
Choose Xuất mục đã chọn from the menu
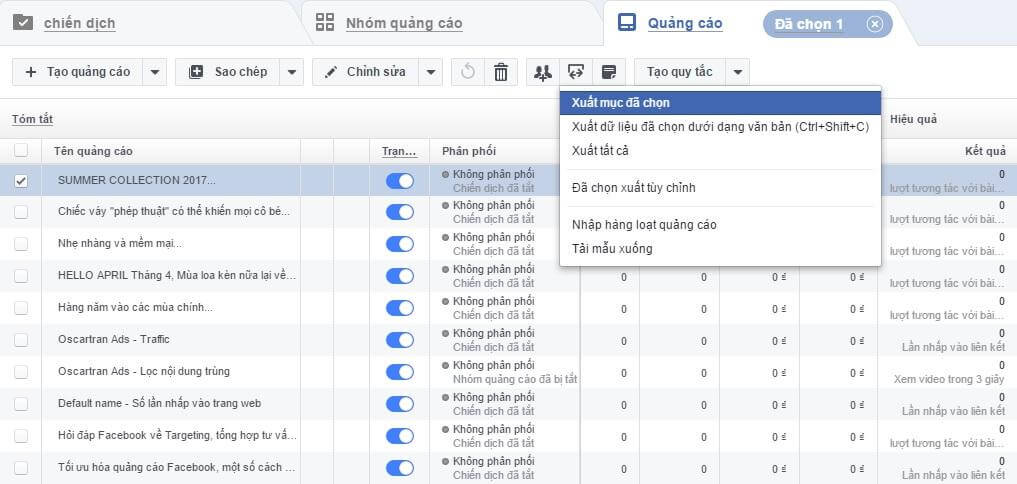pos(720,103)
